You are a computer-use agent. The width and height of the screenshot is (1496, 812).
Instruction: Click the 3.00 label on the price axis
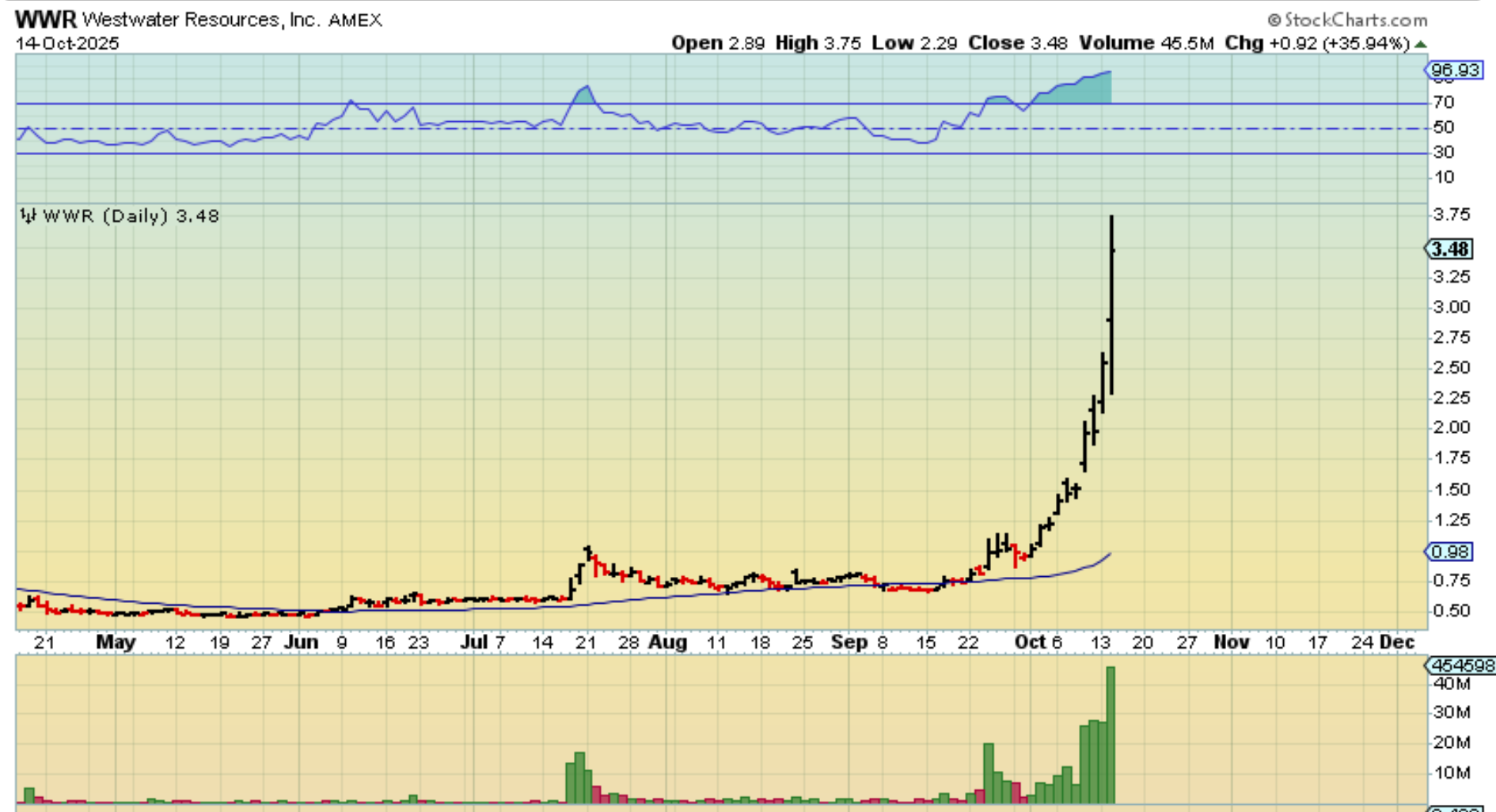pyautogui.click(x=1452, y=307)
